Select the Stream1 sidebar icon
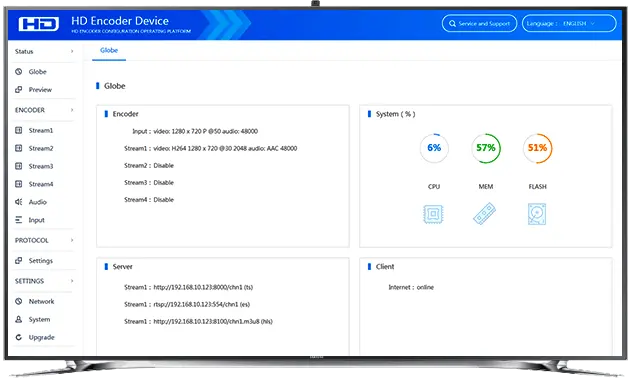Image resolution: width=630 pixels, height=380 pixels. 18,130
